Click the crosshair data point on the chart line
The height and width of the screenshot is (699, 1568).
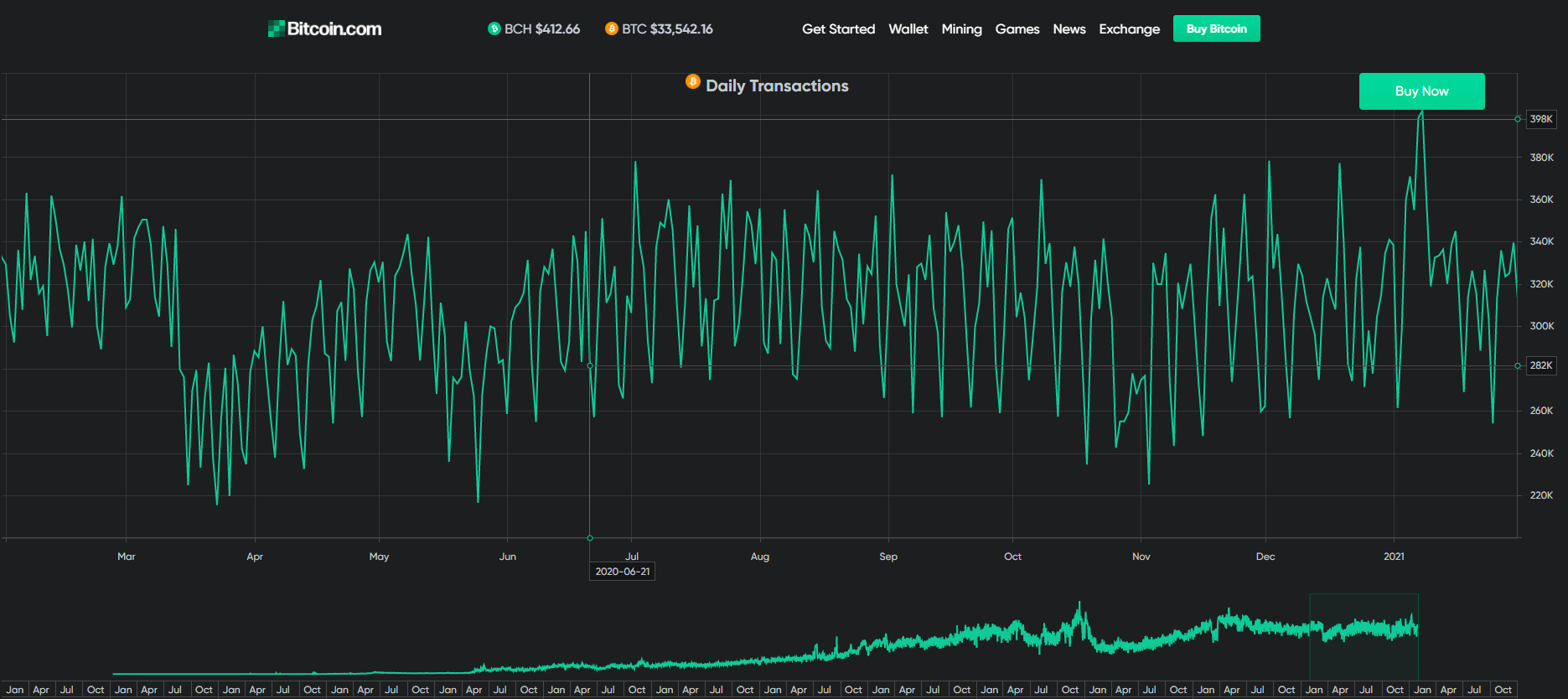pos(590,365)
